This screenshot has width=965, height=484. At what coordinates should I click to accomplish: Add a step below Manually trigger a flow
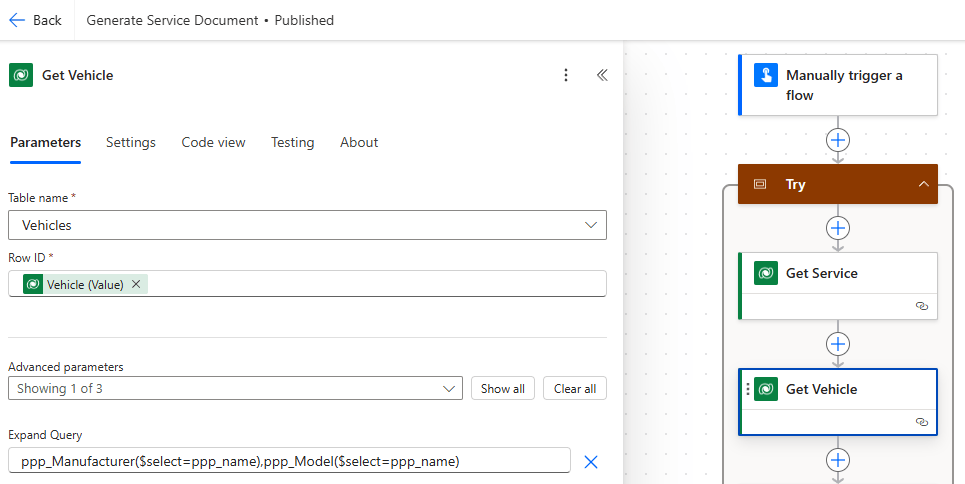[x=838, y=140]
